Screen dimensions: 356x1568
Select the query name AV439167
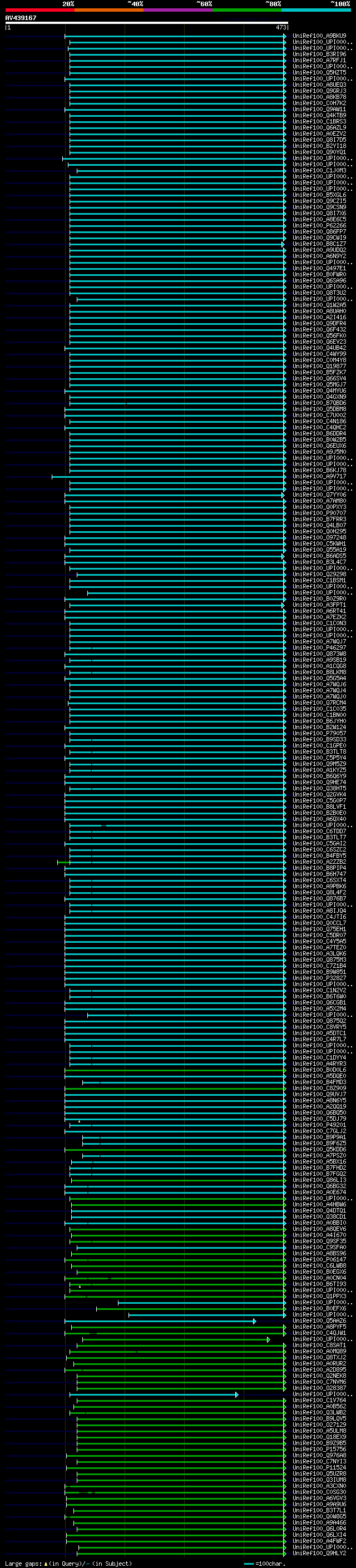[21, 18]
